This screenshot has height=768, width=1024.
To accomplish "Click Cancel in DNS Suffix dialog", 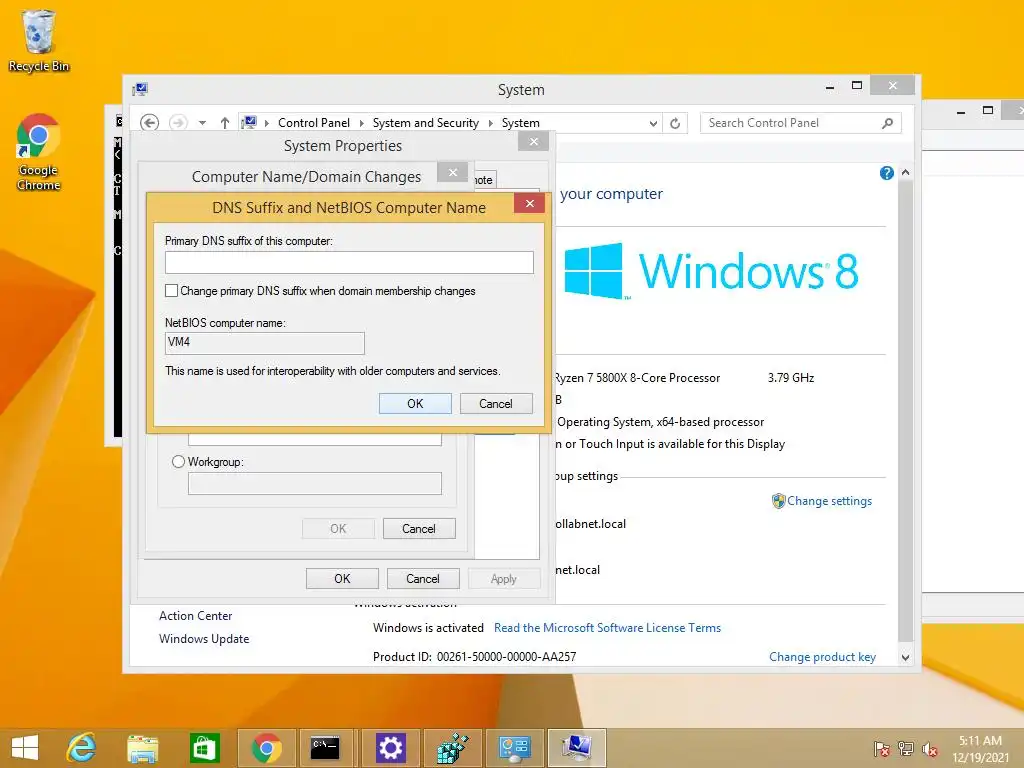I will [496, 404].
